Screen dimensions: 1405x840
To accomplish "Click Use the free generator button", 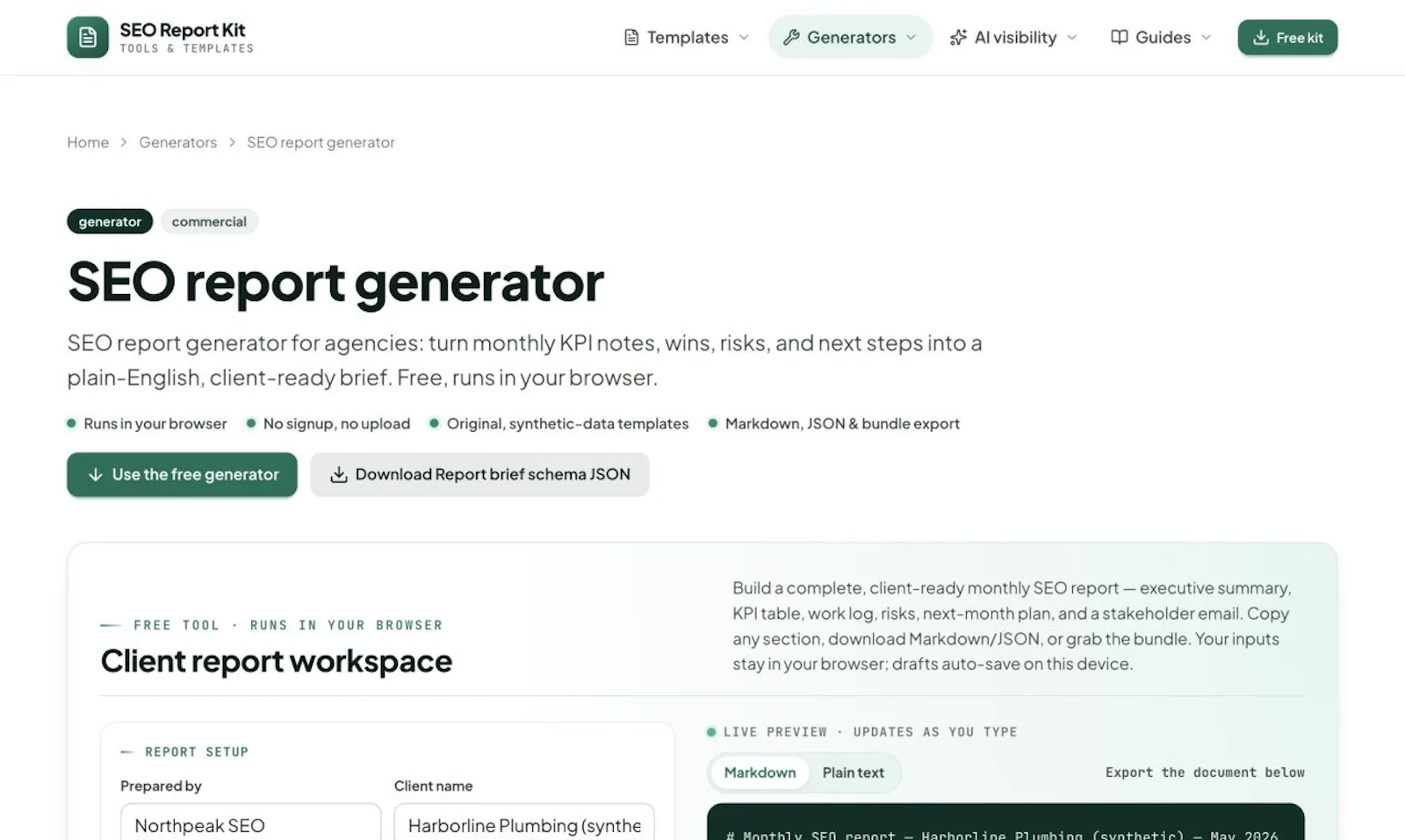I will pos(182,475).
